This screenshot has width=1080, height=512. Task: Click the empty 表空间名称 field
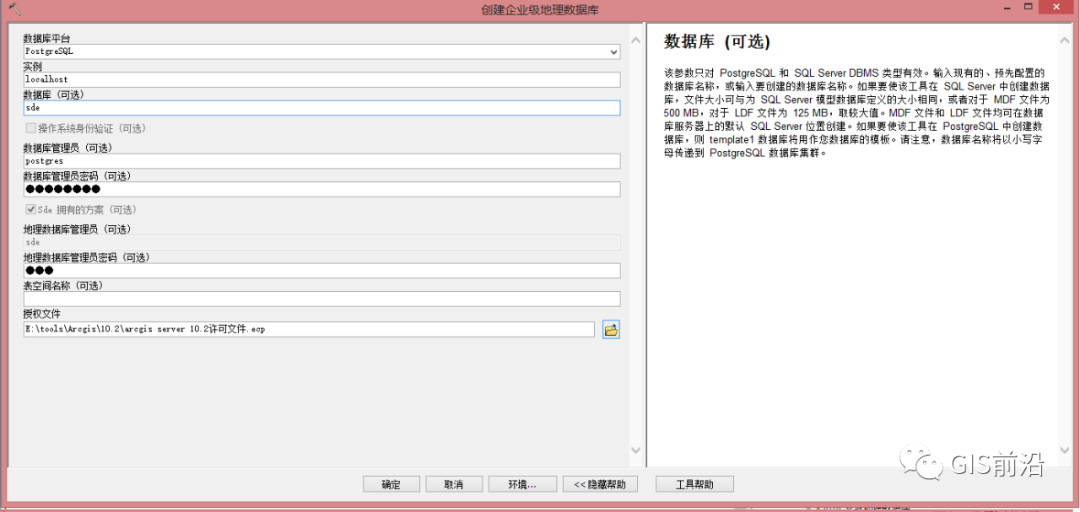tap(322, 299)
